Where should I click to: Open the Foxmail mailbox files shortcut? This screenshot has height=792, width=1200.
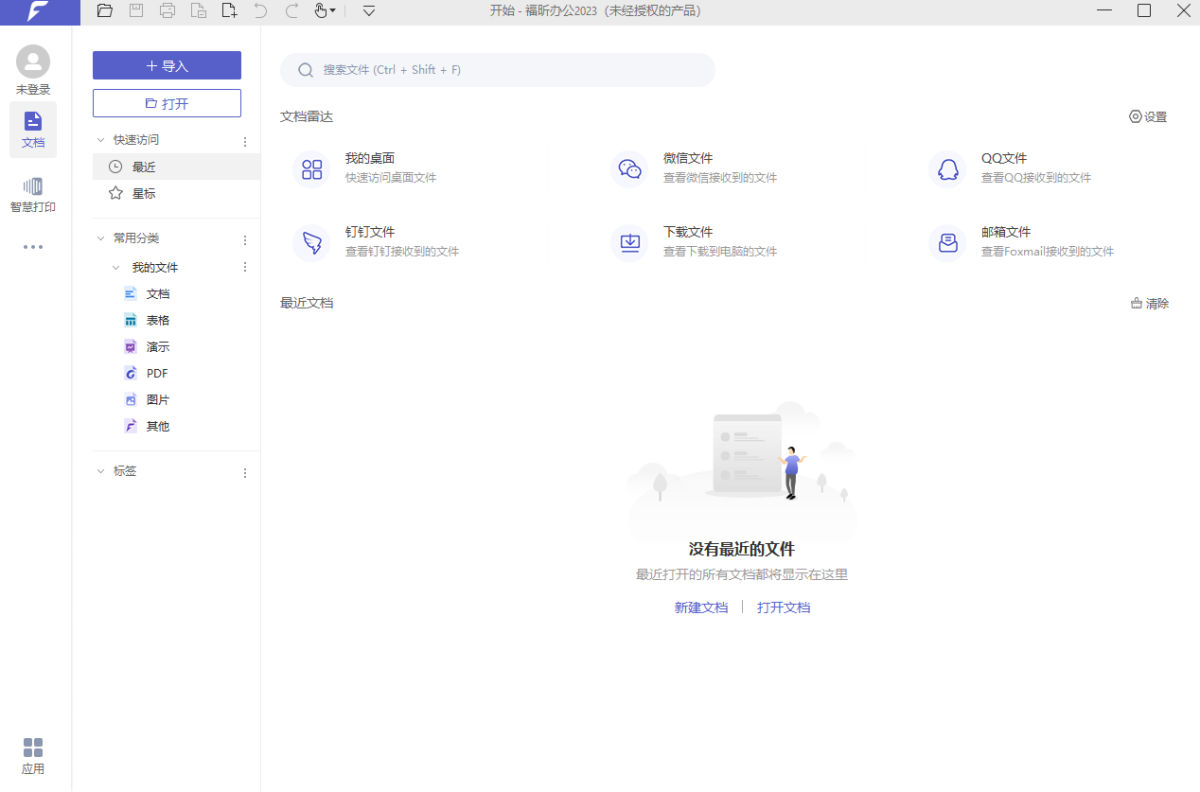(1007, 241)
